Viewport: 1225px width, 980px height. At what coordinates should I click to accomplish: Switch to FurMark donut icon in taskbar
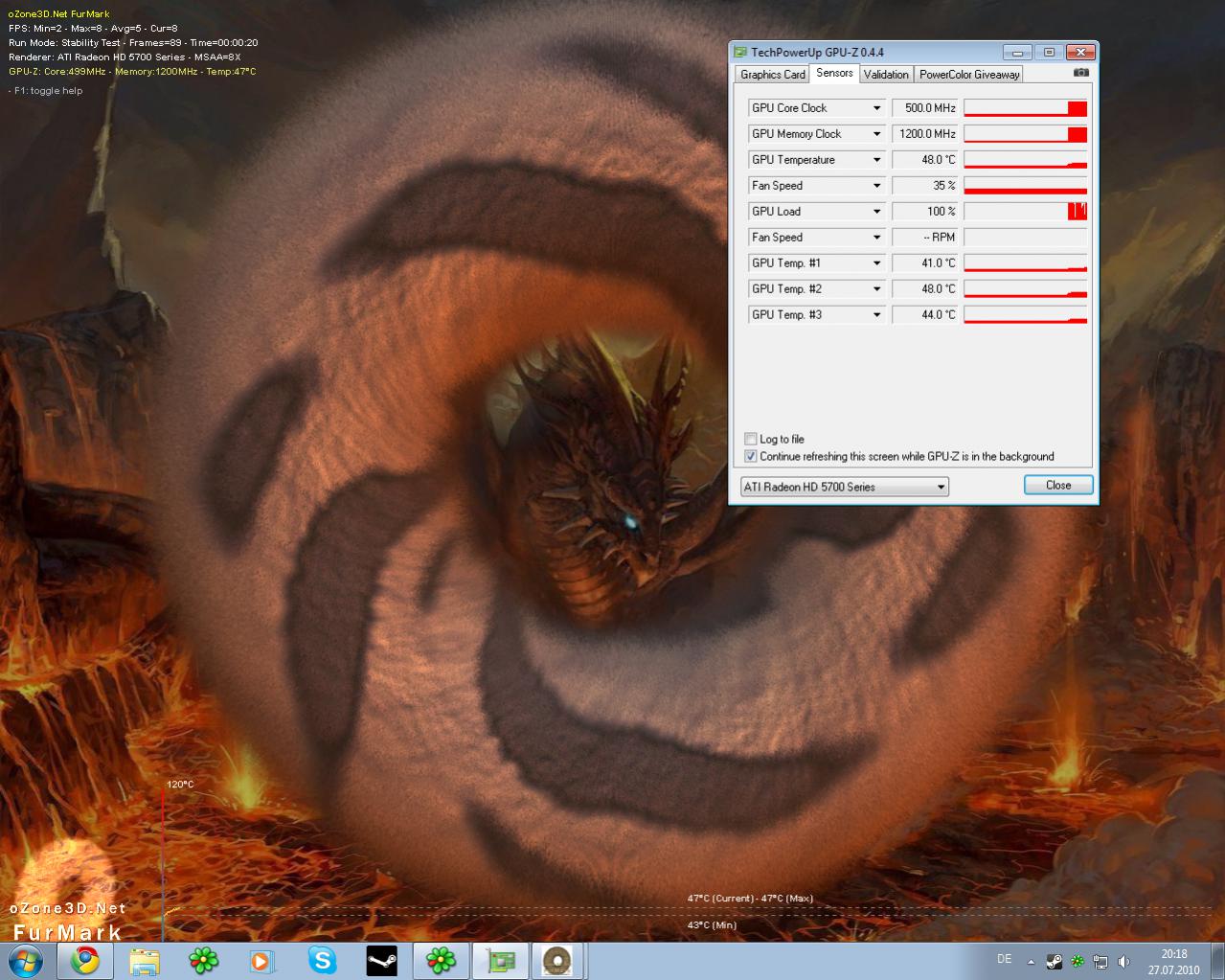point(558,961)
